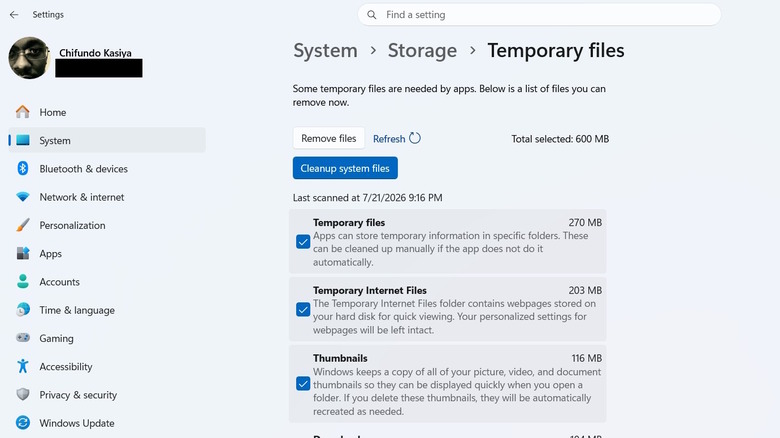Navigate to Storage breadcrumb
780x438 pixels.
pyautogui.click(x=422, y=51)
